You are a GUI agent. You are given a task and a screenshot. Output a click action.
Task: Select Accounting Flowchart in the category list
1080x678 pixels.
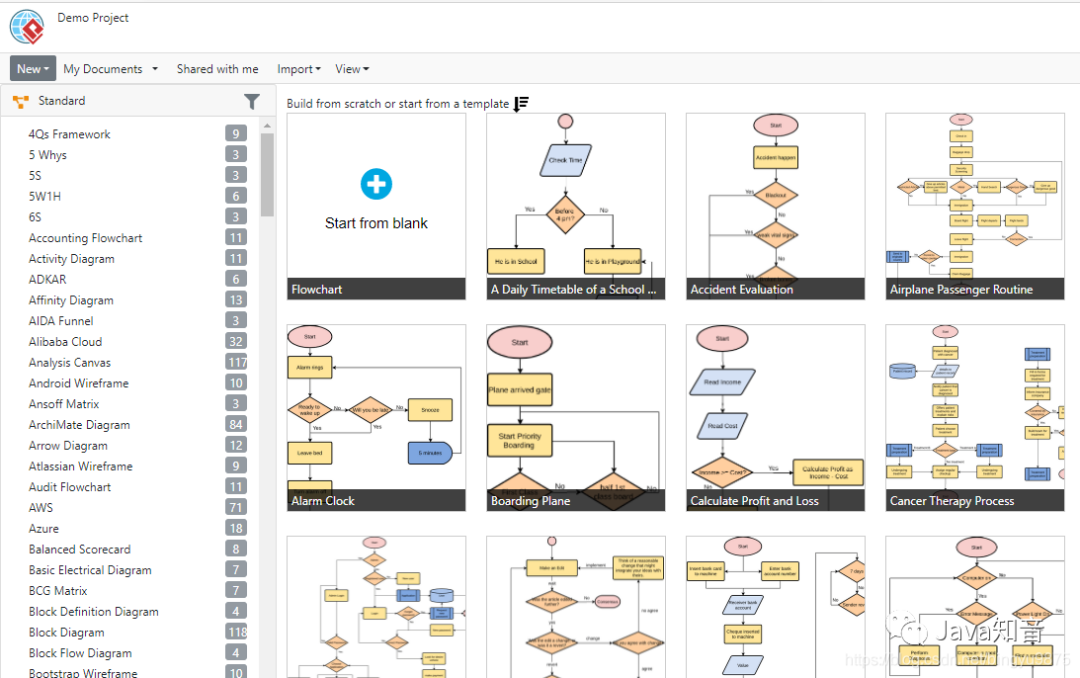pos(85,238)
